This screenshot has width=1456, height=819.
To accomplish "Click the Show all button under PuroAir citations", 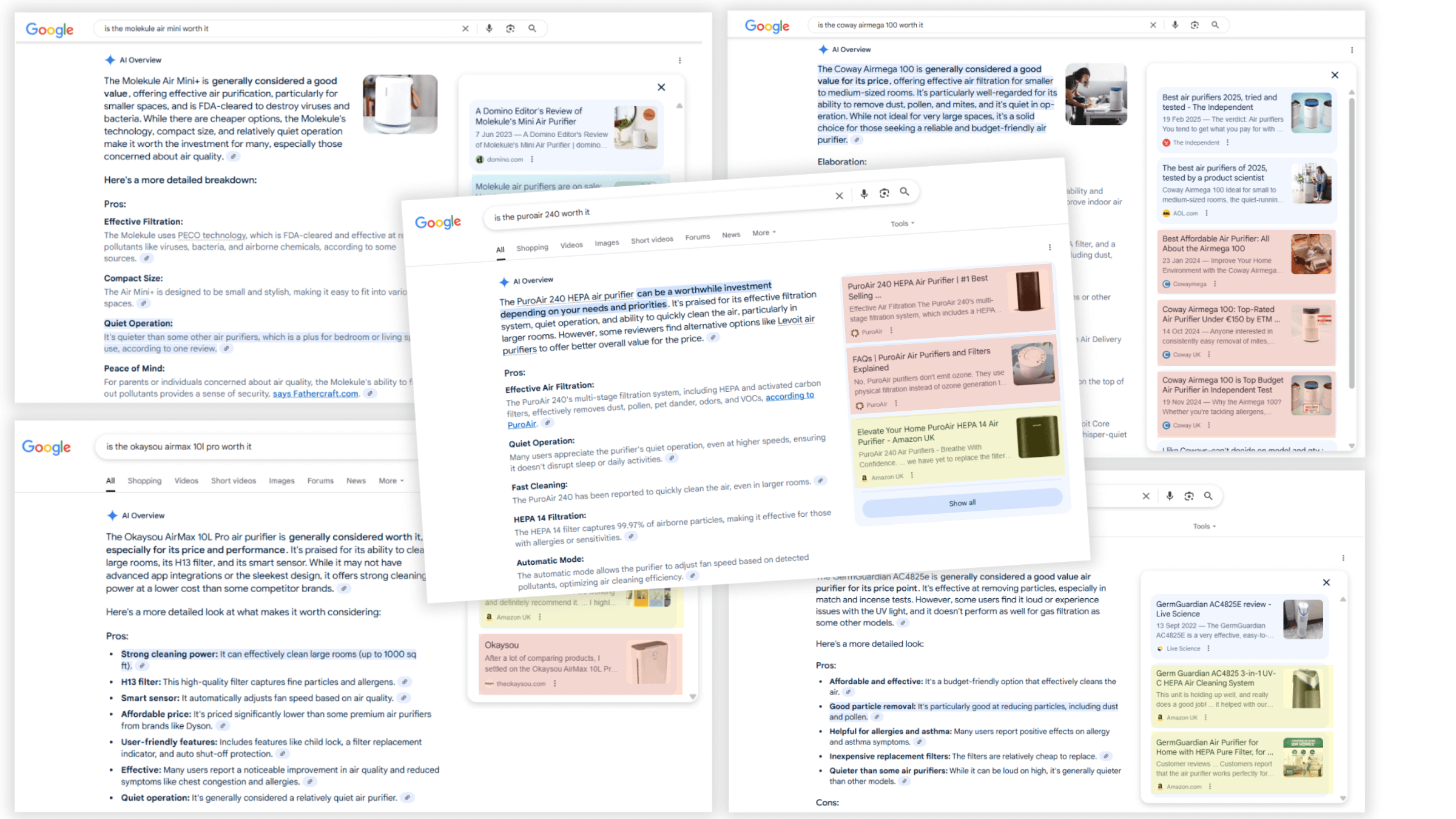I will (x=962, y=502).
